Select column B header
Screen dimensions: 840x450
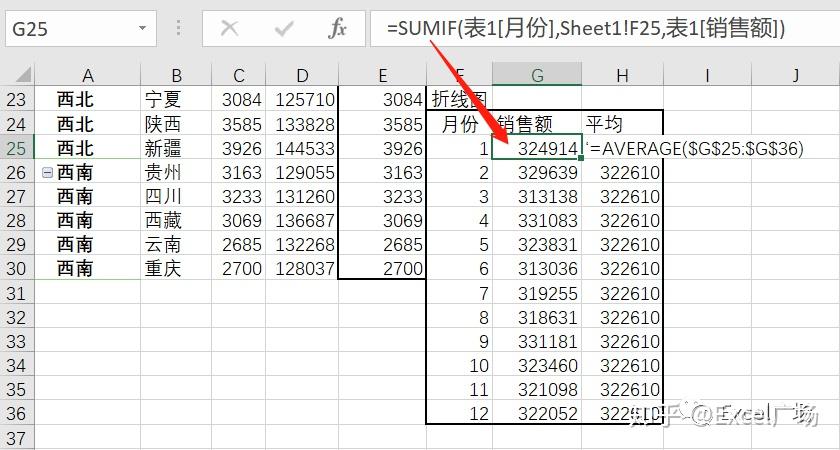tap(176, 75)
